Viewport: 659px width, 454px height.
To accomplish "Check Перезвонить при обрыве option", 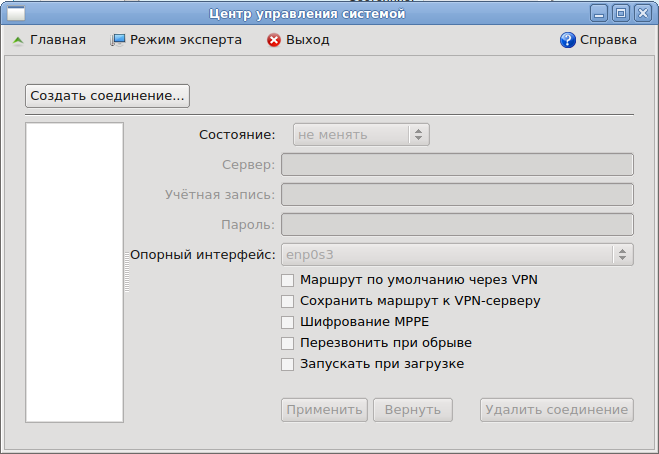I will pos(287,343).
